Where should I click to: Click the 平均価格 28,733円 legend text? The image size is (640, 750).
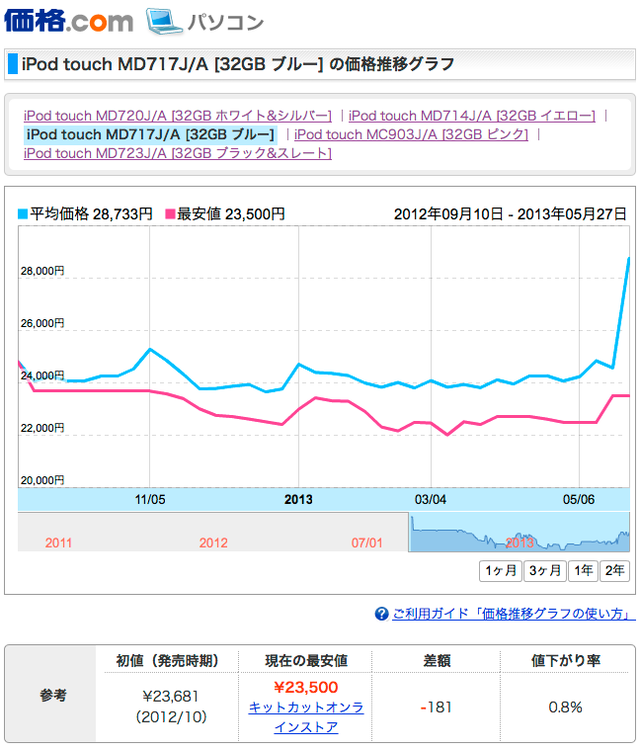pos(91,214)
